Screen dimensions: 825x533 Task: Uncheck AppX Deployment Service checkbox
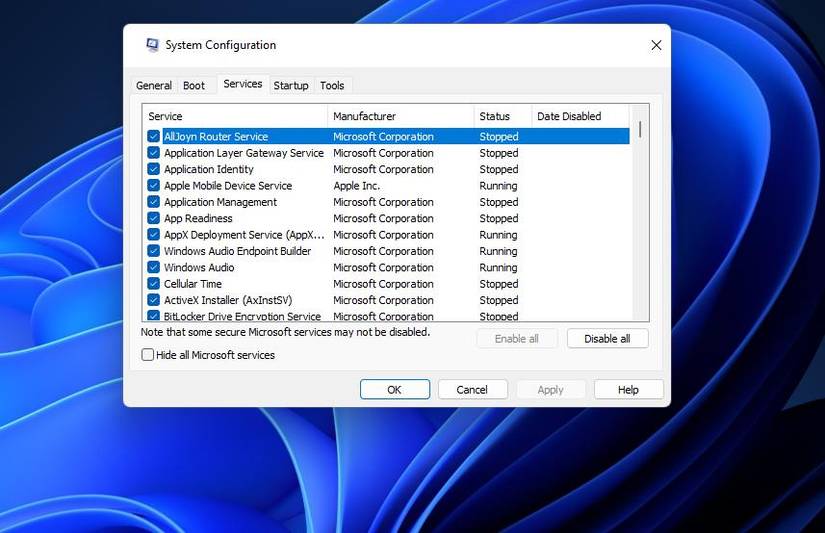tap(154, 235)
